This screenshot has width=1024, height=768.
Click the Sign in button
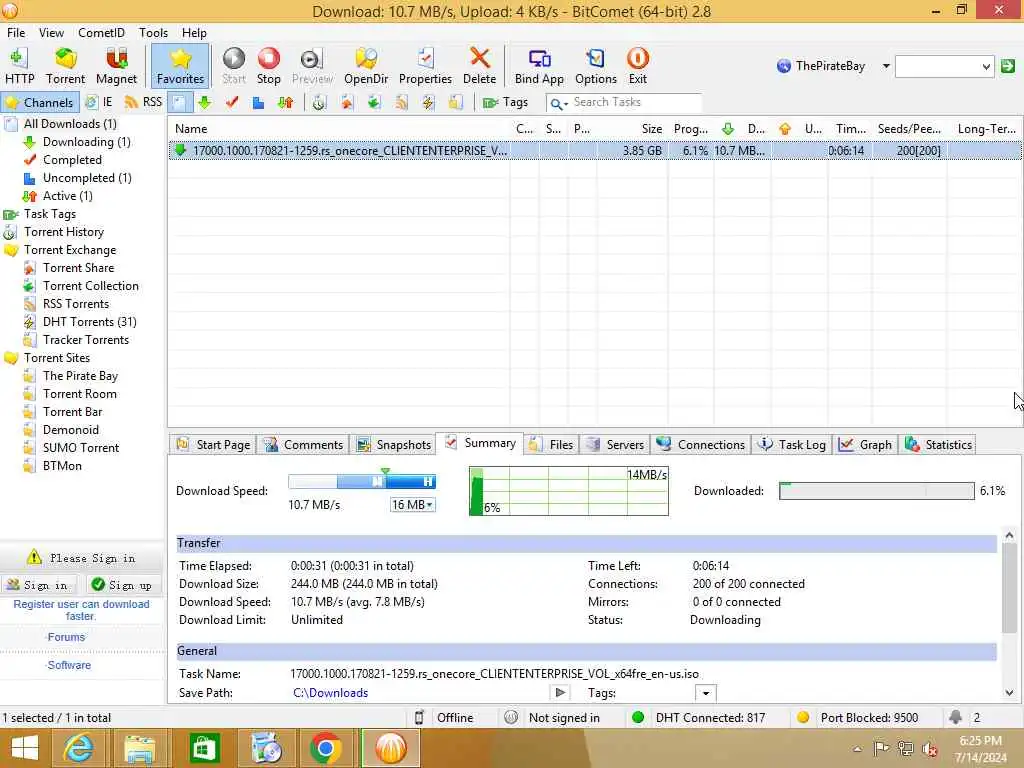[x=38, y=585]
